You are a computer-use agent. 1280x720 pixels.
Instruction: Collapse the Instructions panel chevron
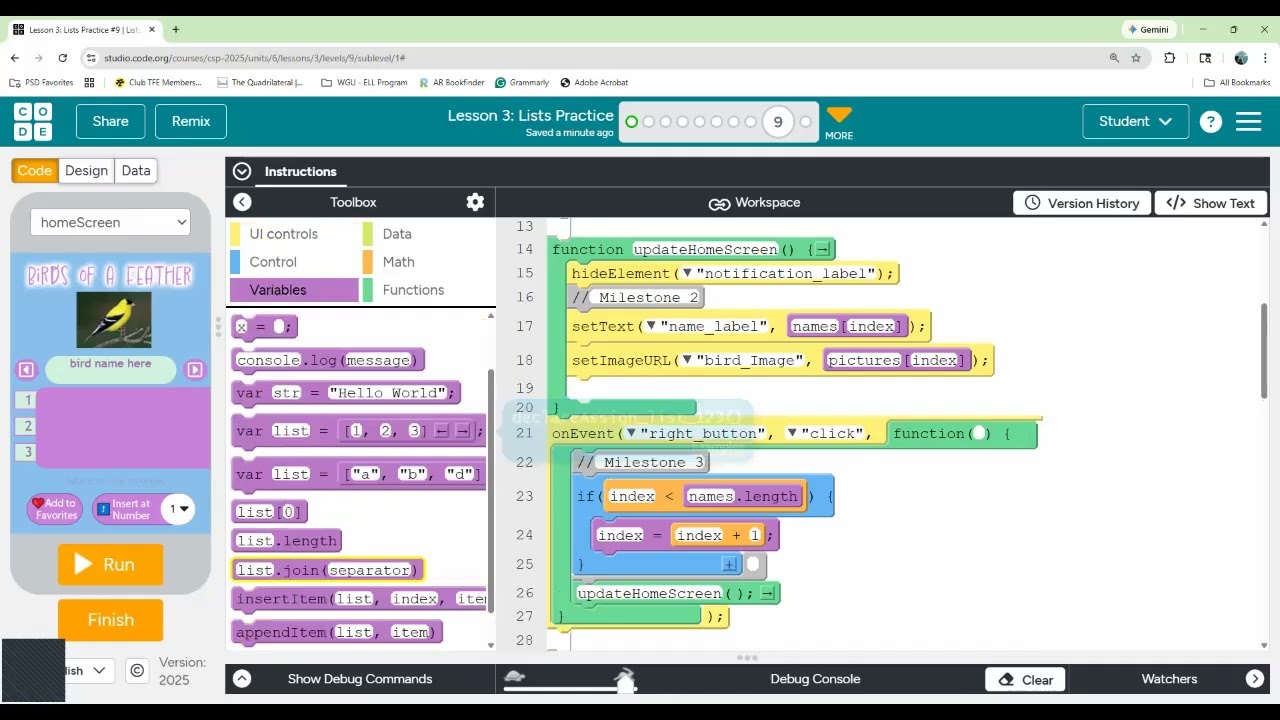tap(241, 171)
